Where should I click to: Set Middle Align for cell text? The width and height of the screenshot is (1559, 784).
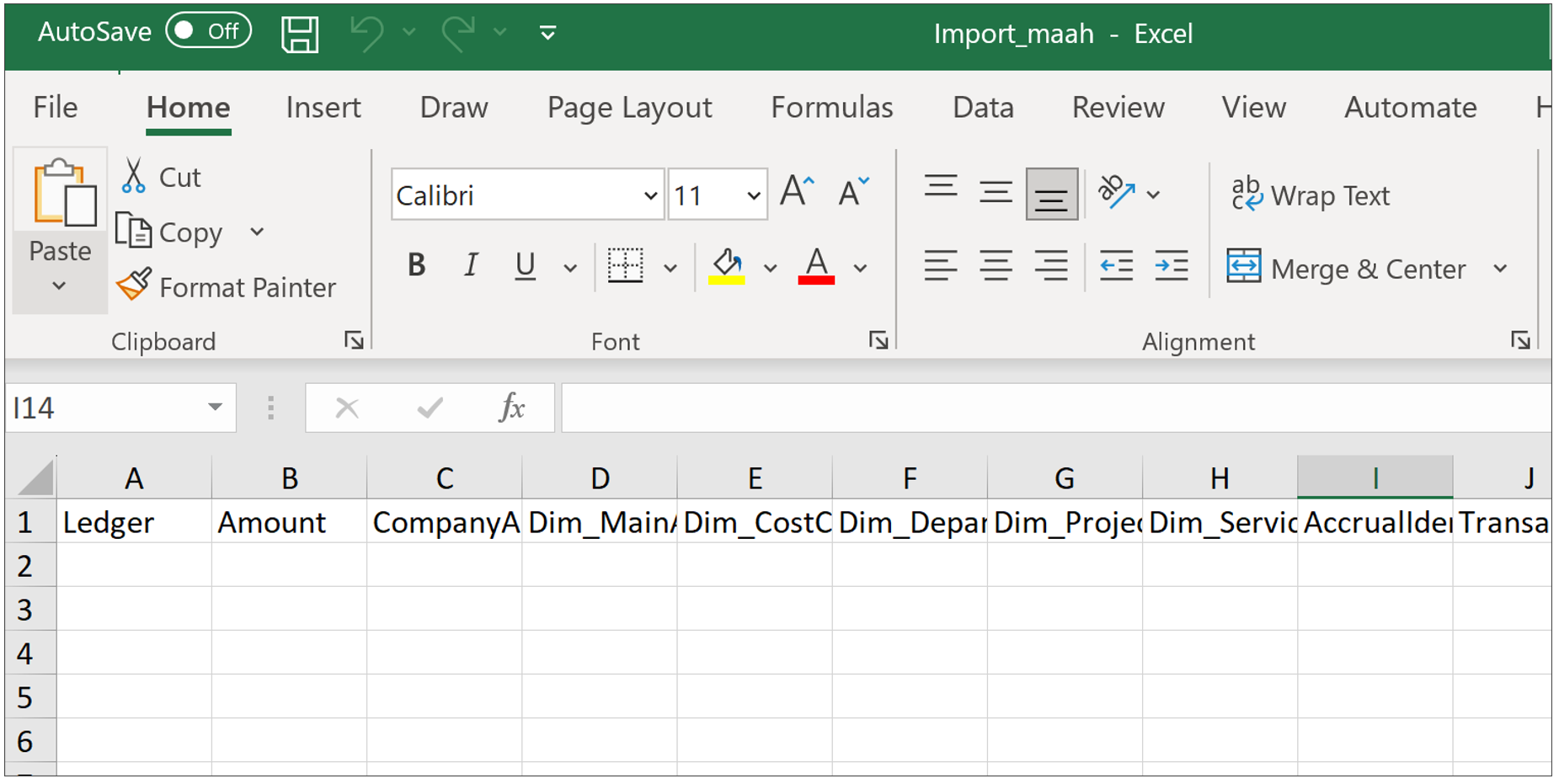point(996,194)
